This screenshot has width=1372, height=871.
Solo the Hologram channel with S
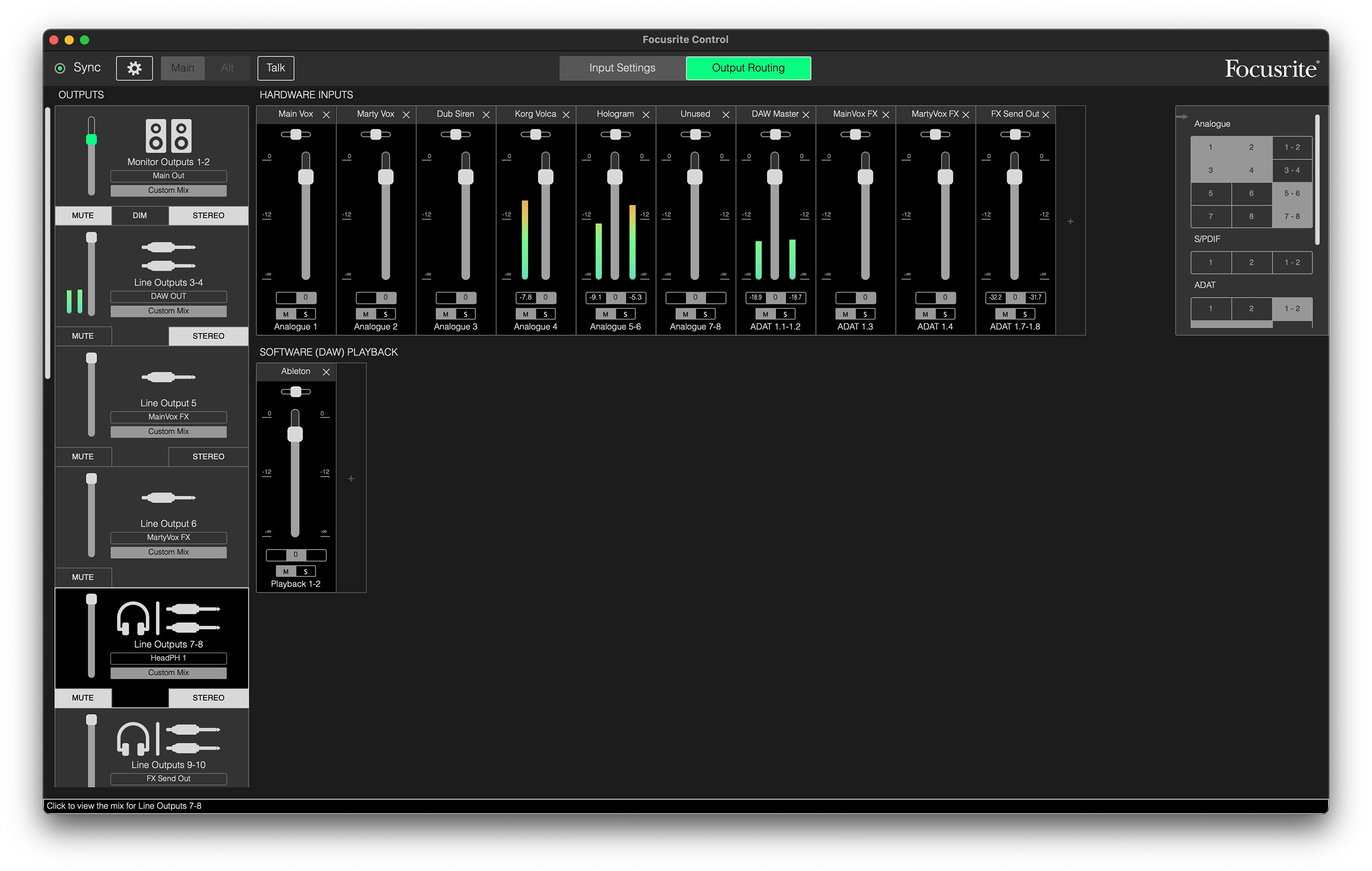[625, 314]
